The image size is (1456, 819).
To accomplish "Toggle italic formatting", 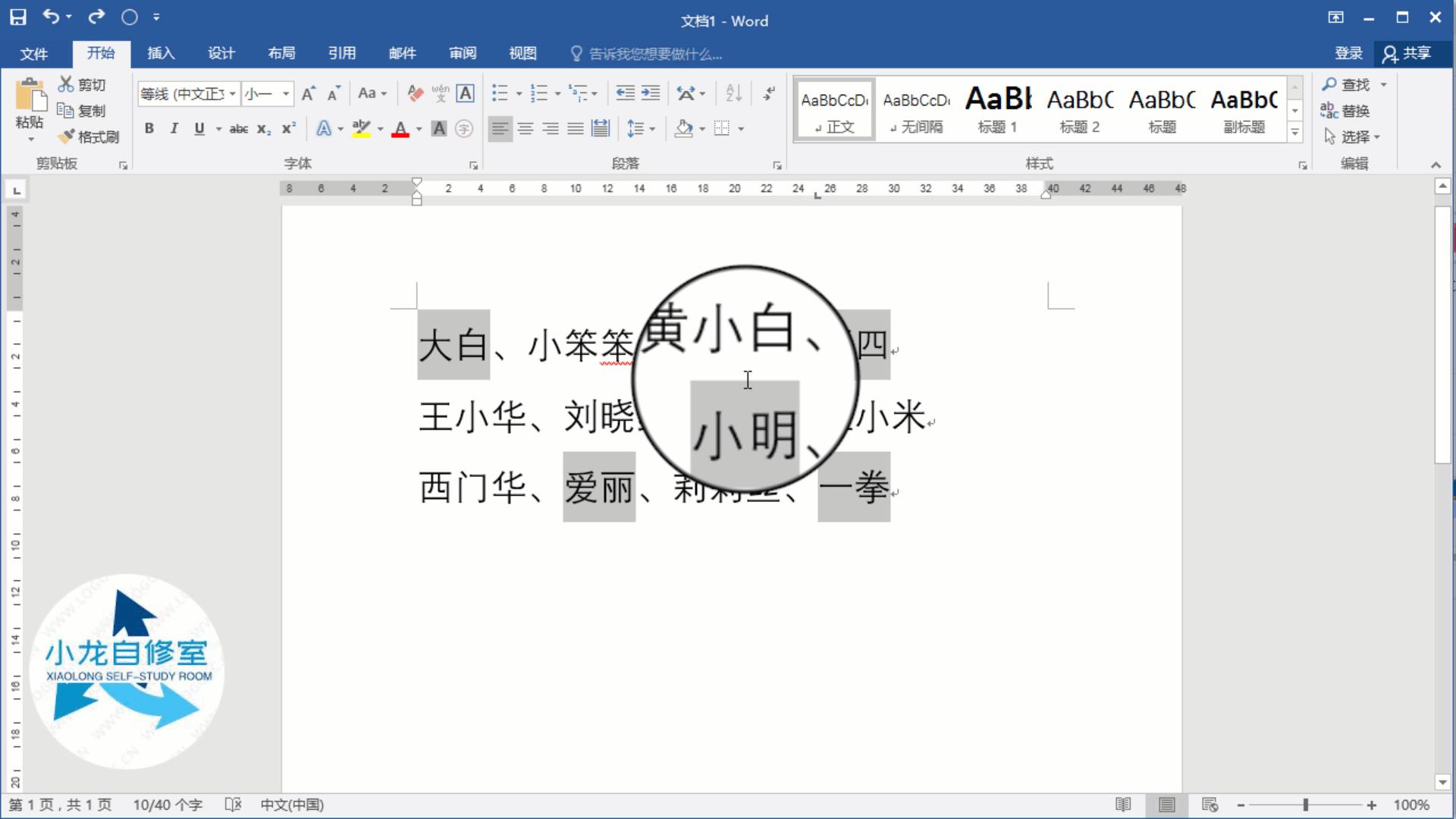I will pyautogui.click(x=173, y=129).
